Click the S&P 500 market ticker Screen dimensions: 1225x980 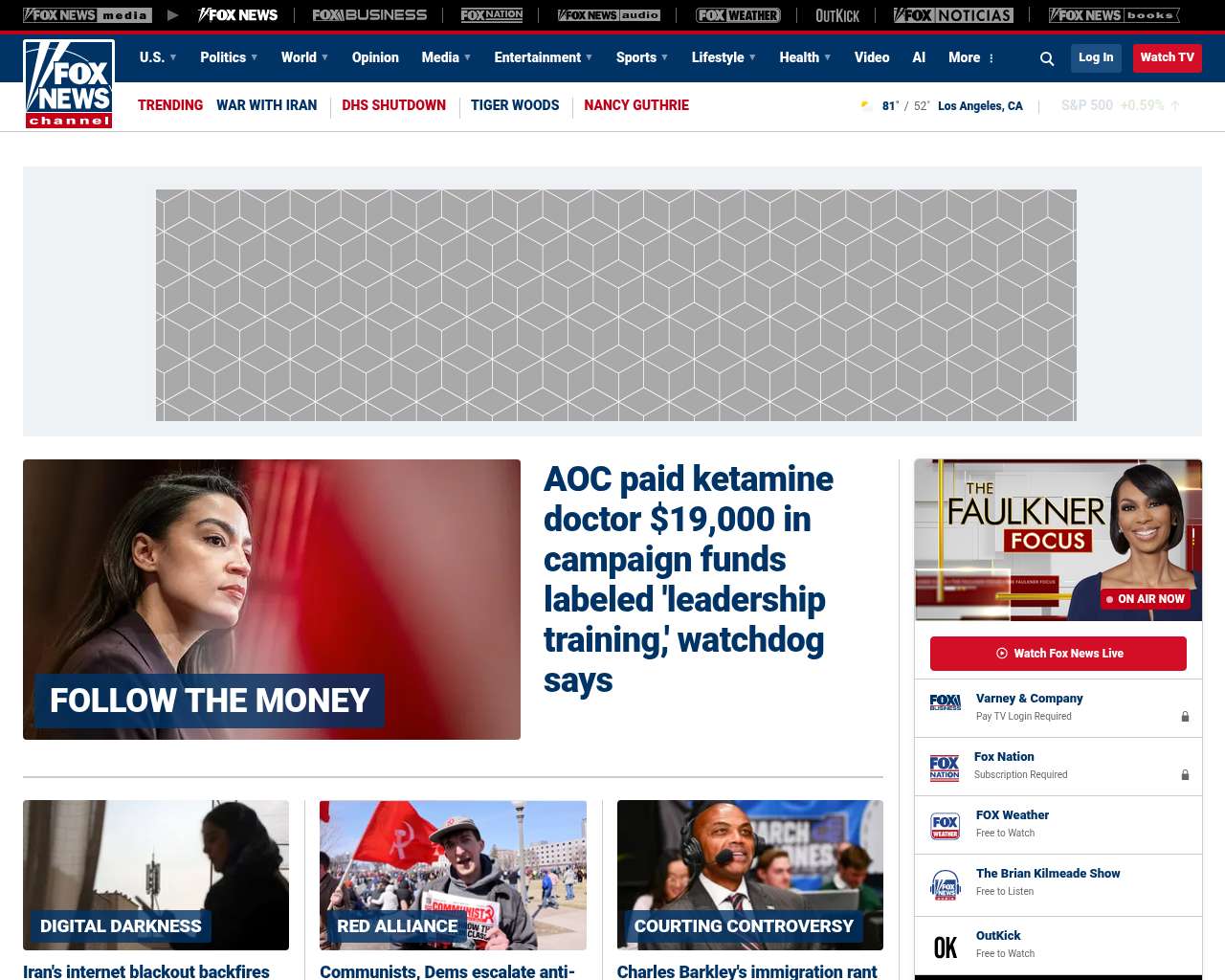pyautogui.click(x=1120, y=105)
